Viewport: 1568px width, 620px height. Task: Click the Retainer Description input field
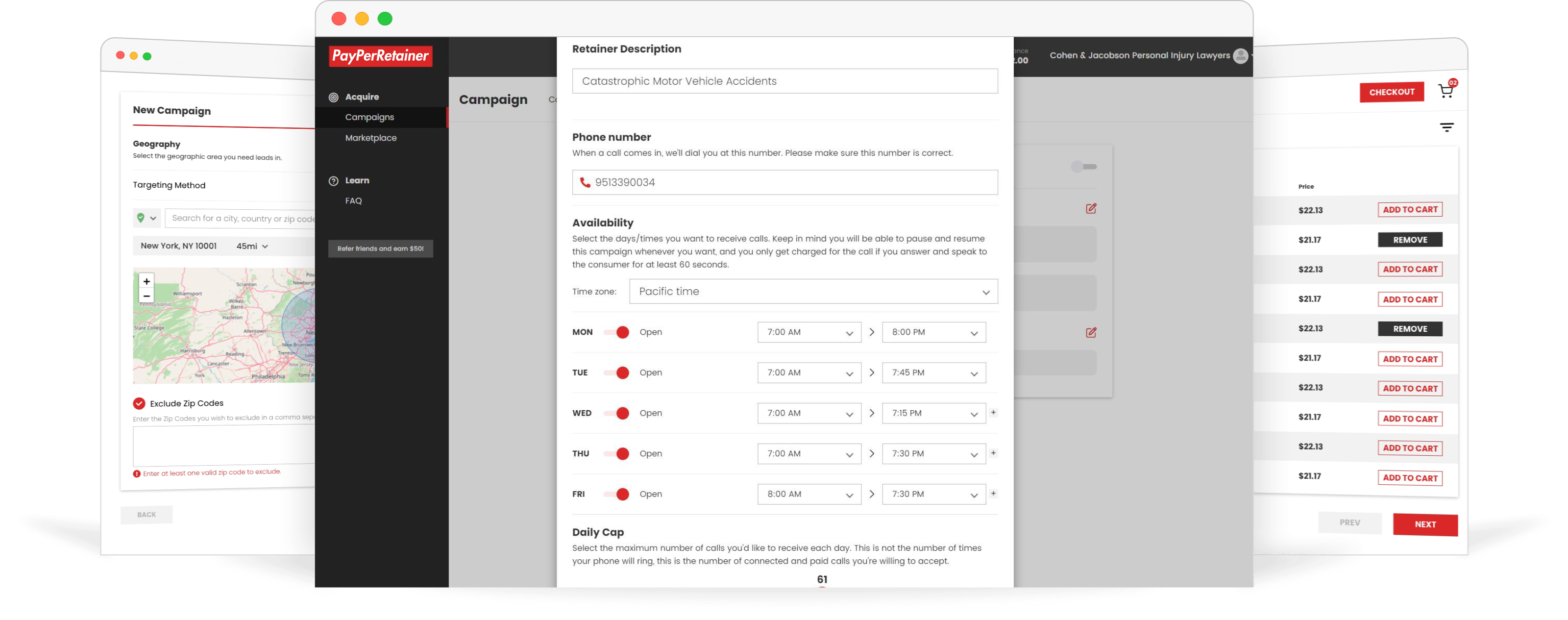click(784, 81)
